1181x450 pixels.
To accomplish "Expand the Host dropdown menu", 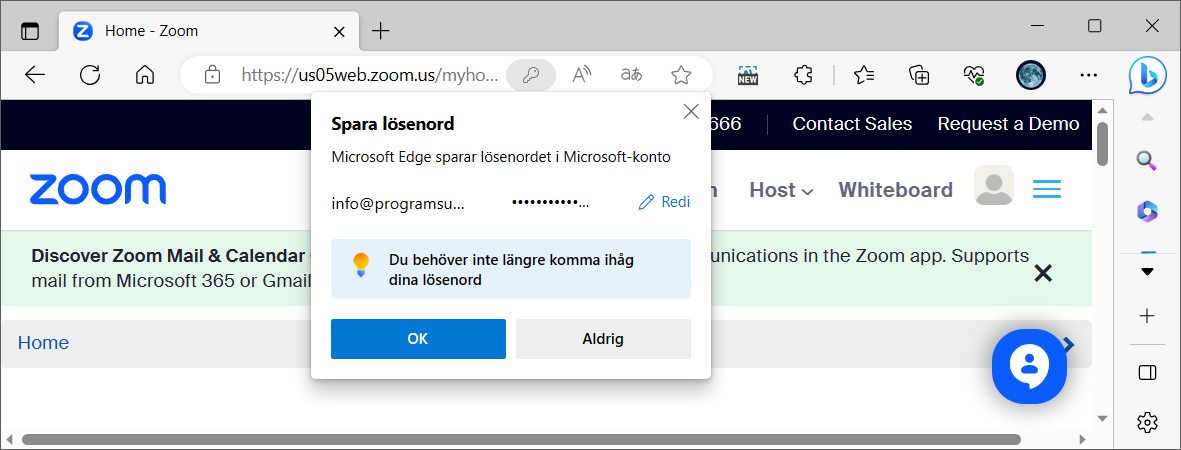I will [x=781, y=190].
